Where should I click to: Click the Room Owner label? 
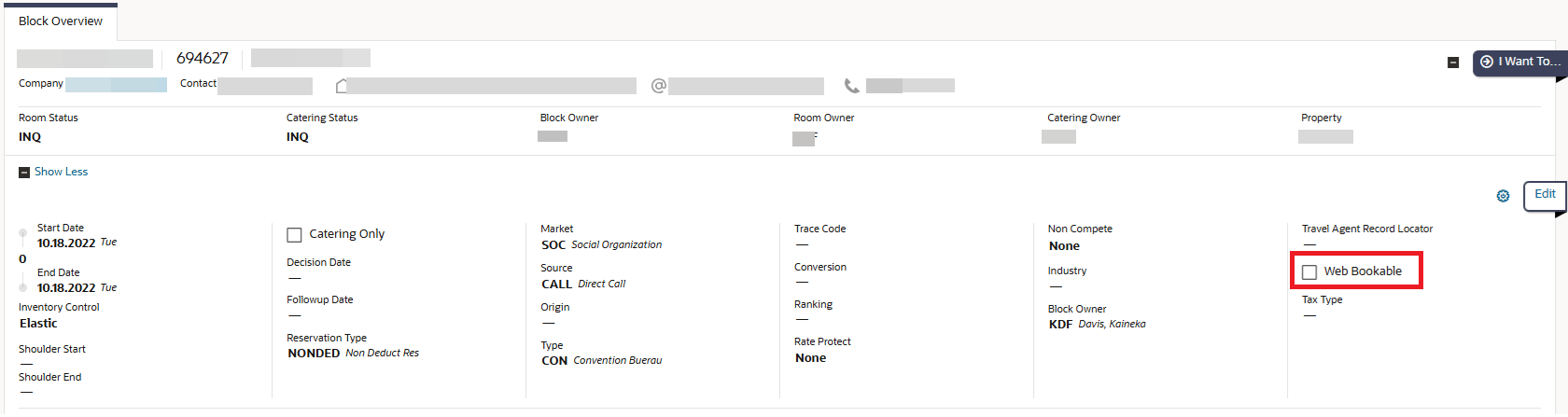823,118
